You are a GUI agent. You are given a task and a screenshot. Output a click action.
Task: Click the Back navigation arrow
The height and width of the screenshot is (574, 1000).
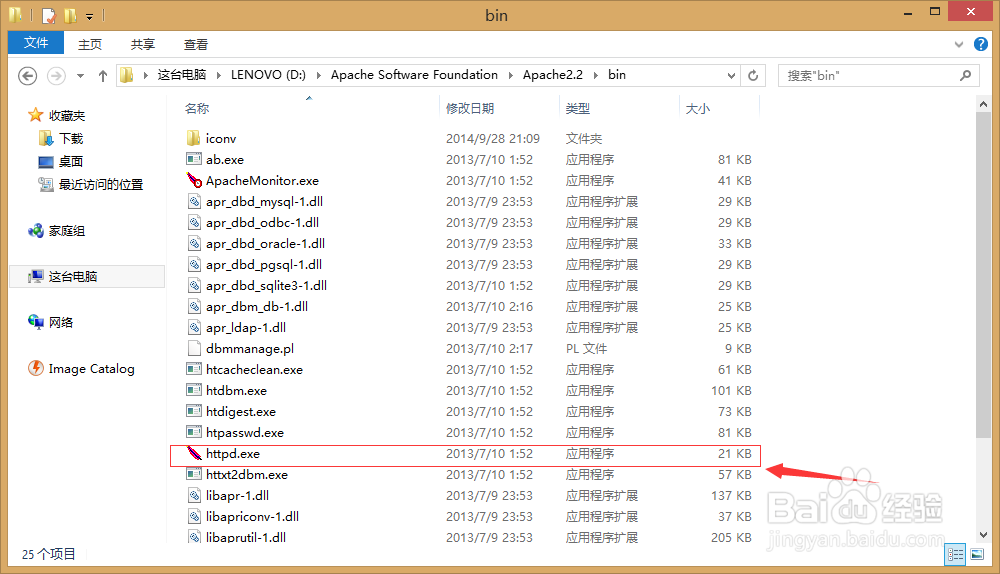(x=27, y=76)
